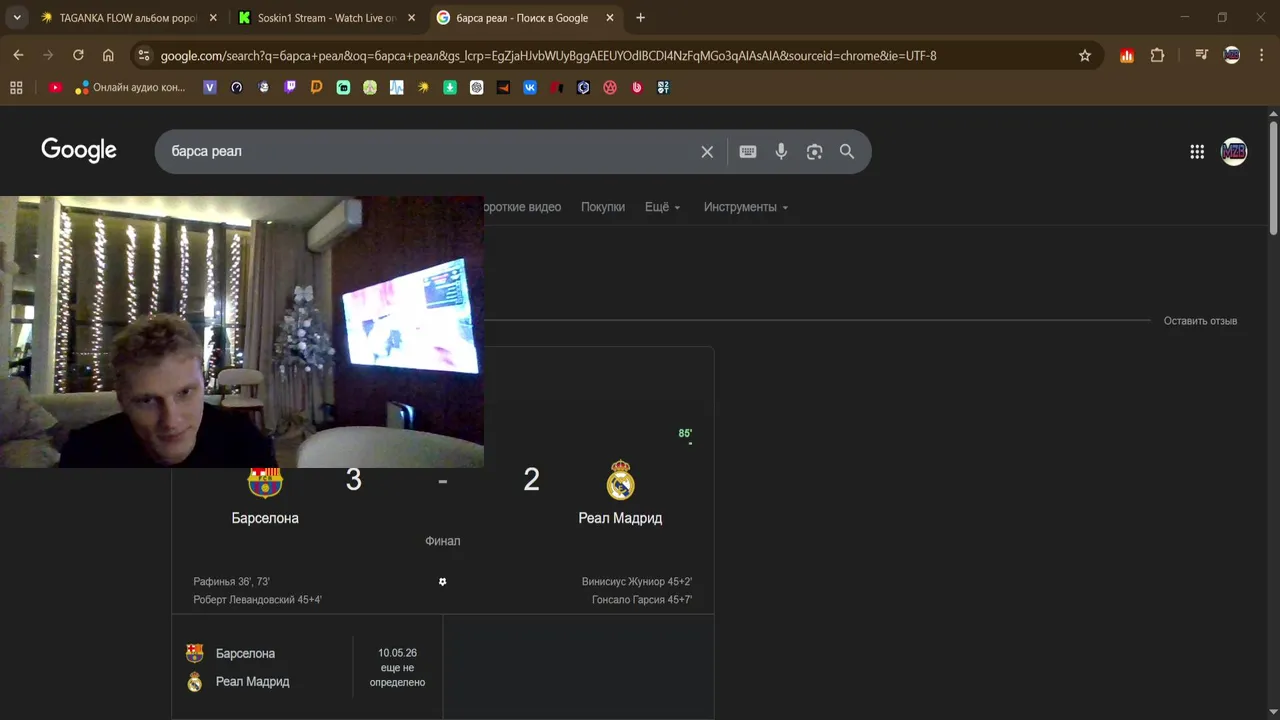The width and height of the screenshot is (1280, 720).
Task: Open the red circle b bookmark
Action: coord(637,87)
